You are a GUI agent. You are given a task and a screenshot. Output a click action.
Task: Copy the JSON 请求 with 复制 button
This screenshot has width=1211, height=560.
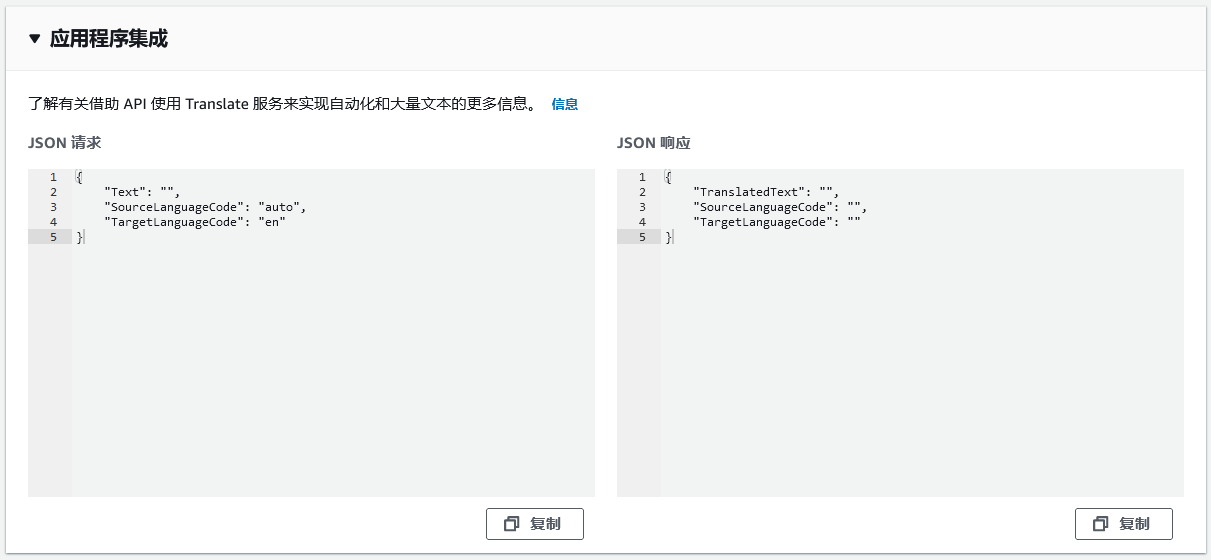535,524
